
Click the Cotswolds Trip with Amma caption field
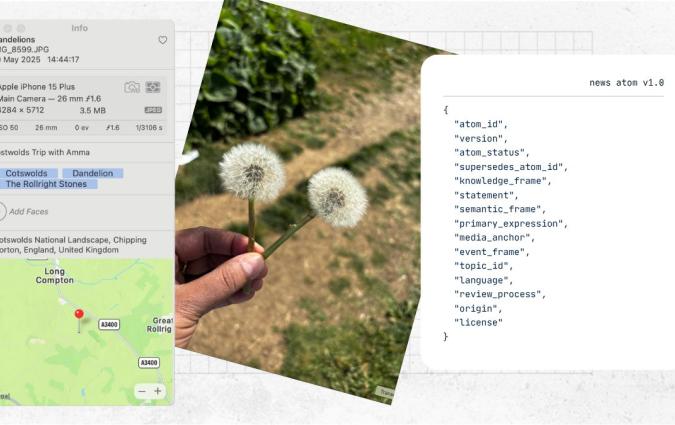pos(45,152)
